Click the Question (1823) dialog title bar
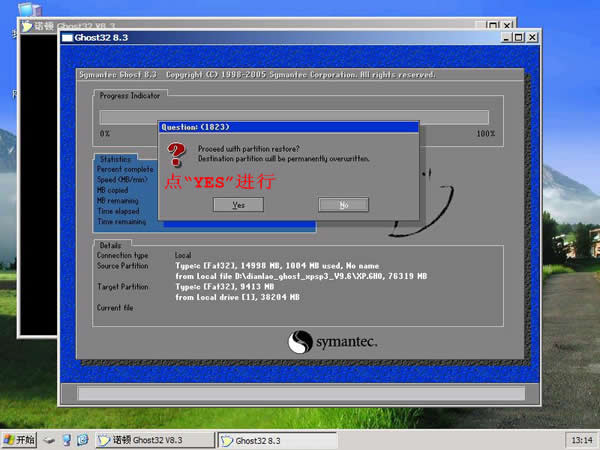This screenshot has height=450, width=600. coord(289,127)
